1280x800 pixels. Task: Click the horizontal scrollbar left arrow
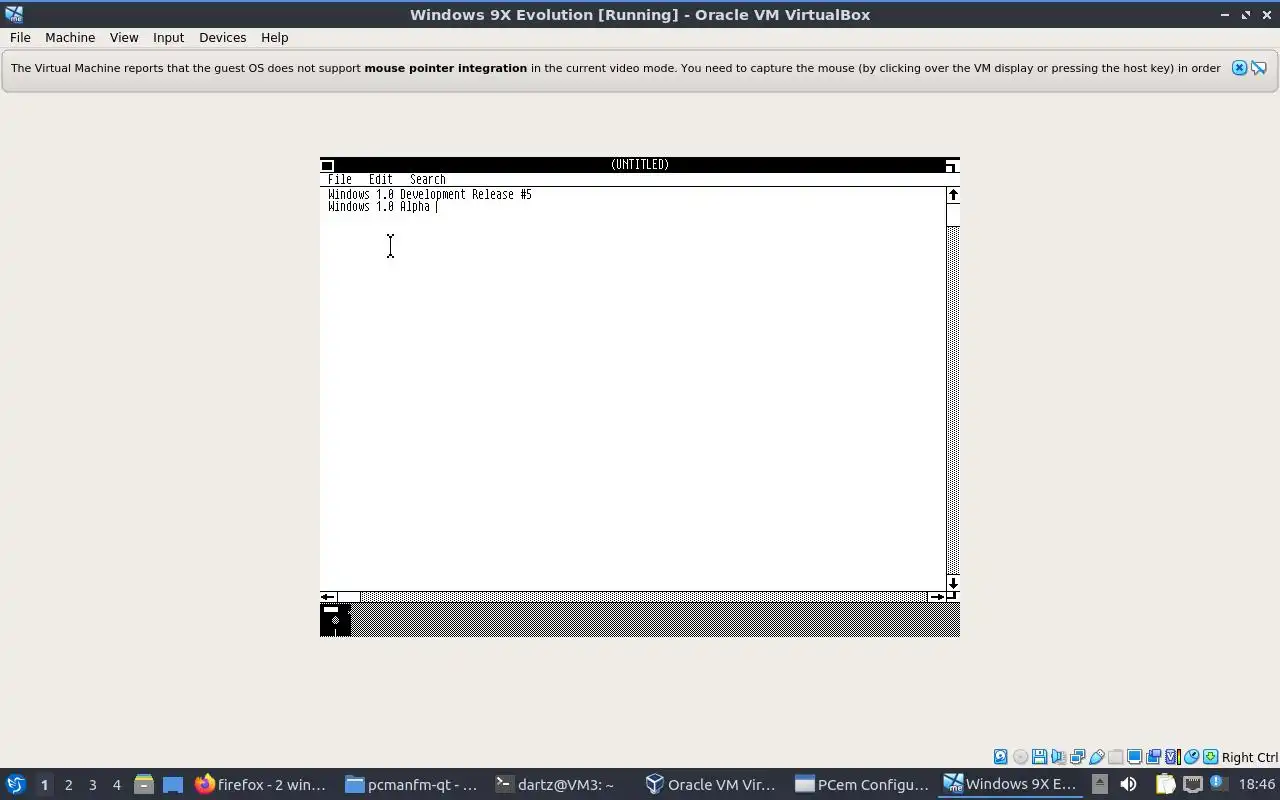tap(328, 597)
